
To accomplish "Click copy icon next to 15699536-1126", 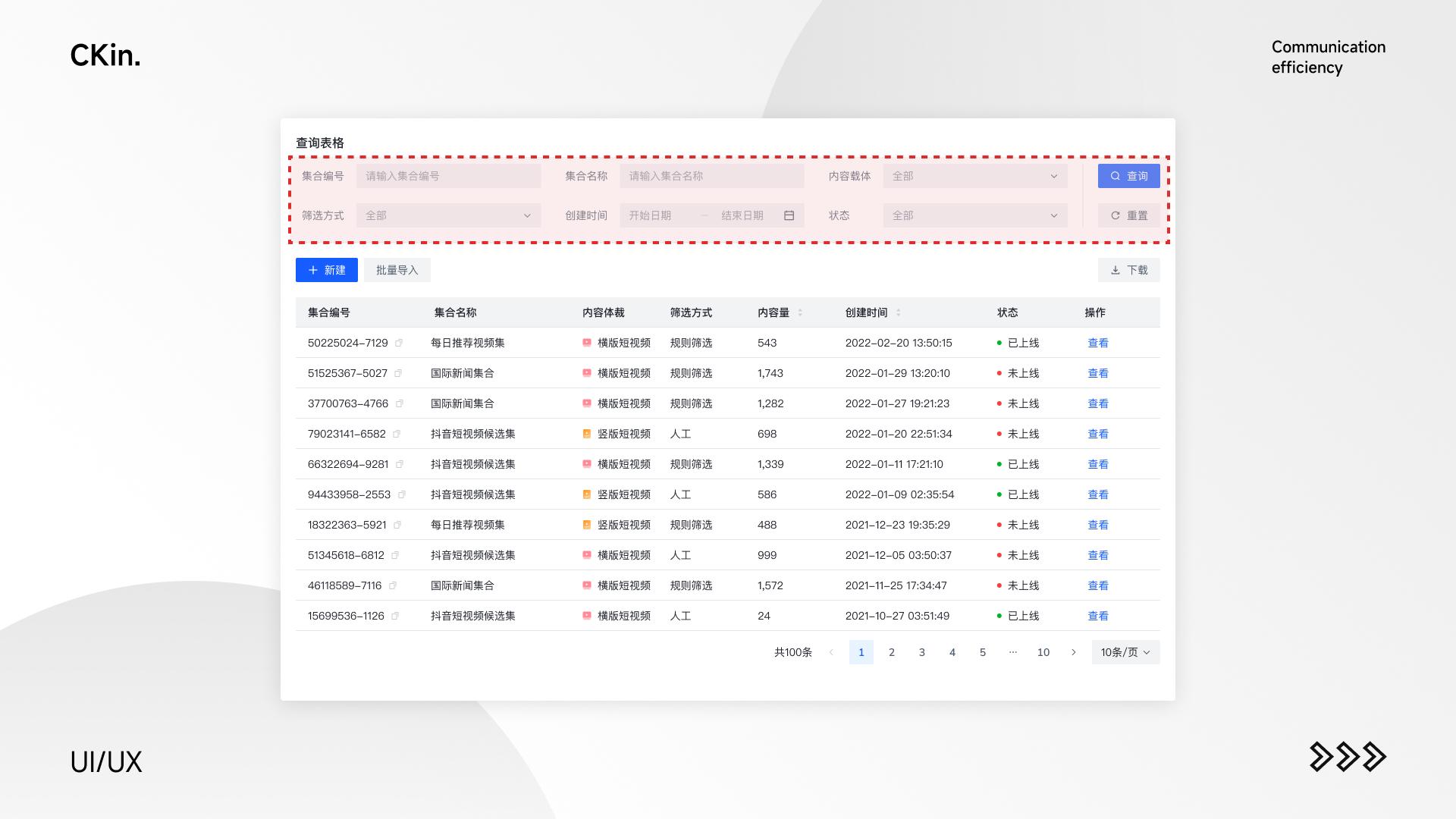I will coord(395,616).
